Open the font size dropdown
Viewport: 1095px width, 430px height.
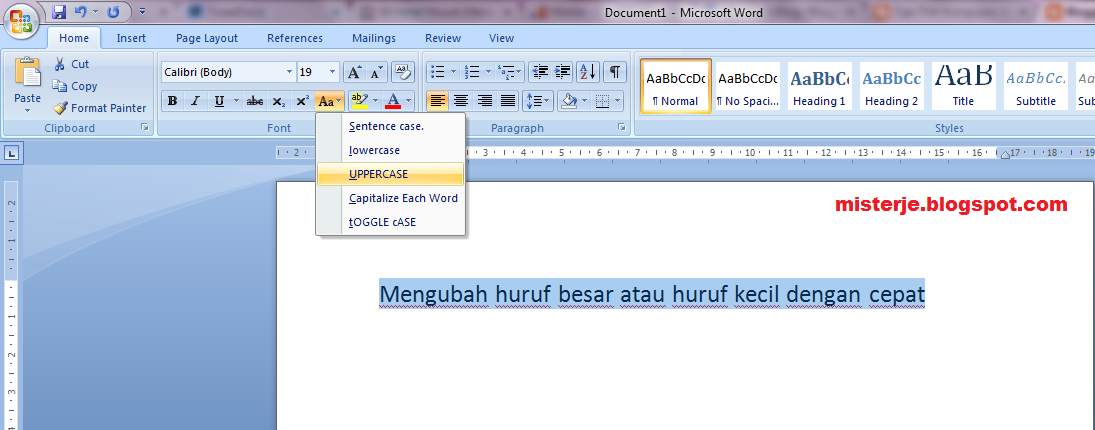(332, 72)
